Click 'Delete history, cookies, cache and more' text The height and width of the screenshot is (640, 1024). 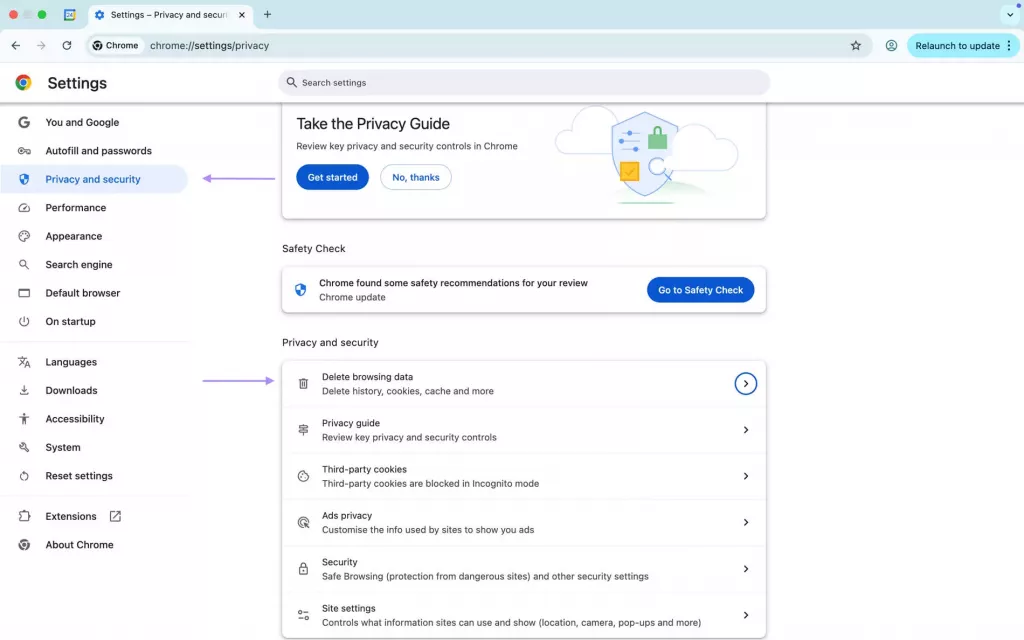(408, 391)
